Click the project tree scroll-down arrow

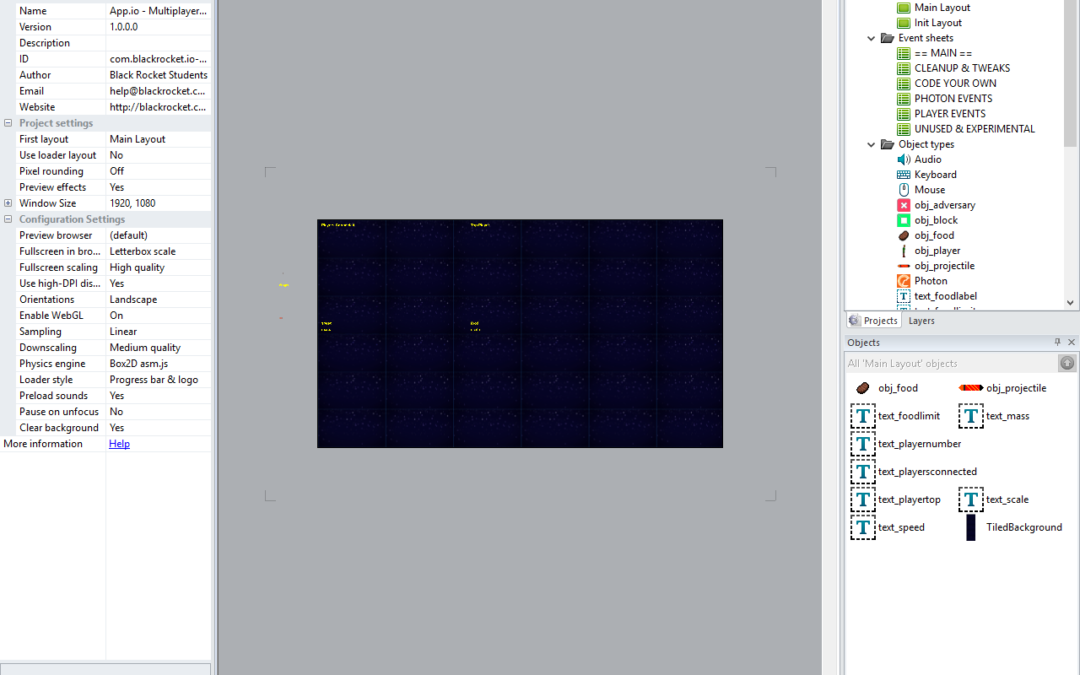tap(1070, 302)
